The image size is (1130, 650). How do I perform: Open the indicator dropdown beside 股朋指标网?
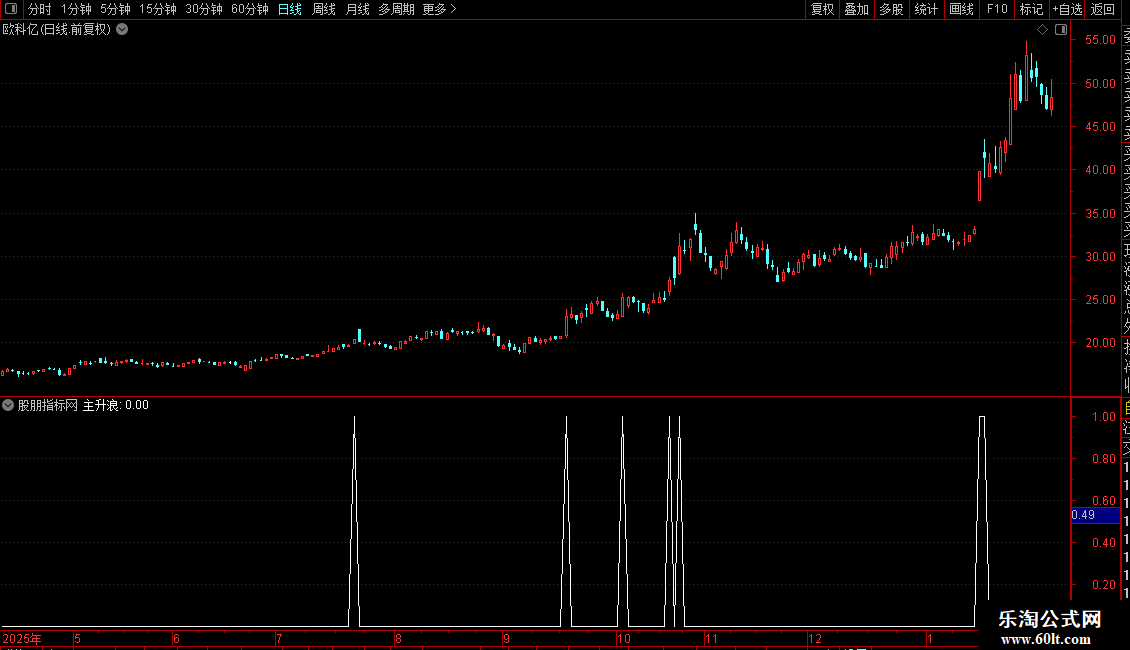click(x=8, y=405)
